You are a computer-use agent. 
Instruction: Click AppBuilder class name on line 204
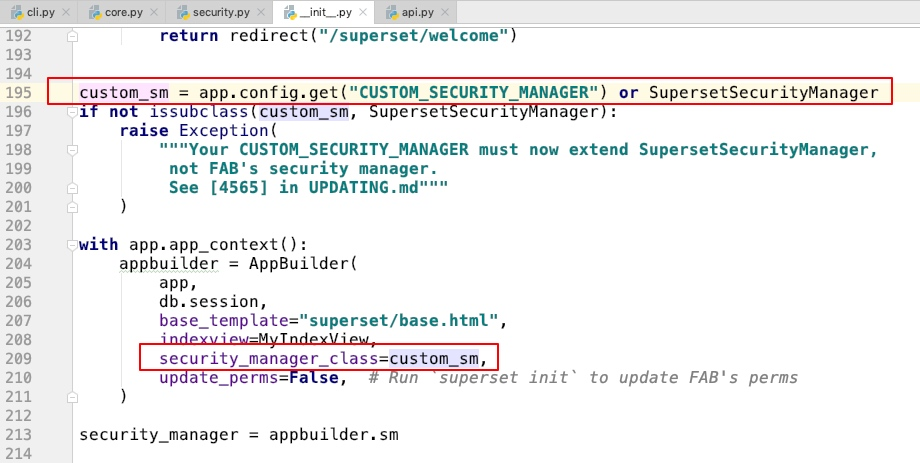(298, 264)
